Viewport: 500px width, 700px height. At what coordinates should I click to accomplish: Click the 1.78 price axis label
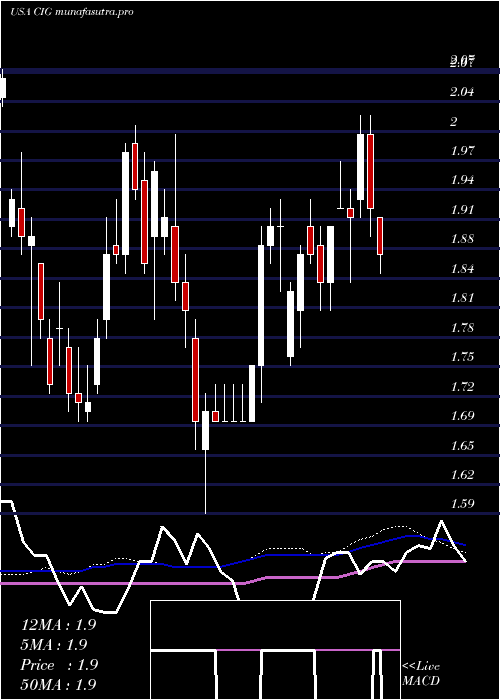[462, 328]
